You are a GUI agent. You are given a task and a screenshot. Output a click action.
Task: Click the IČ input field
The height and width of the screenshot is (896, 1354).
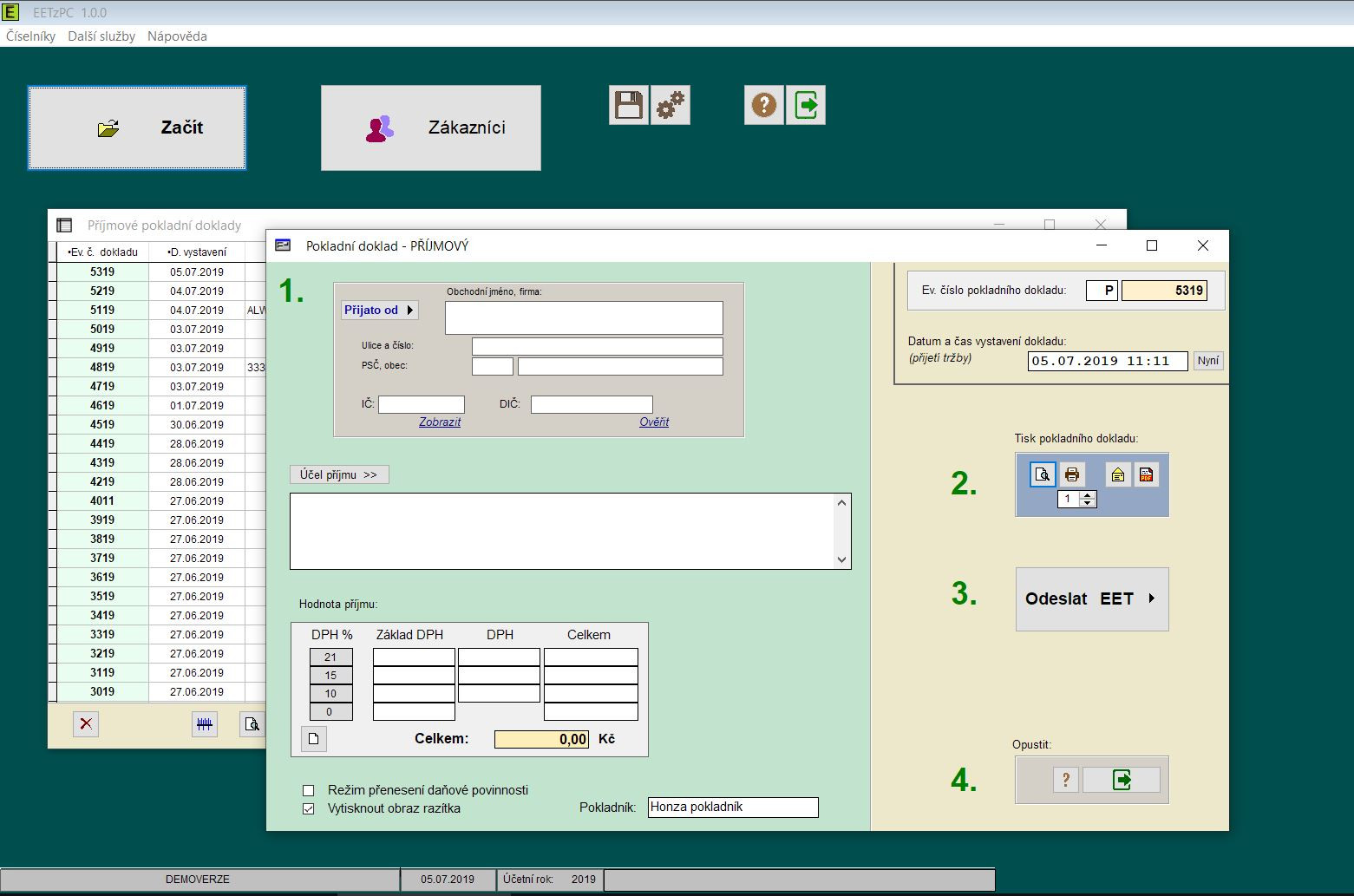422,404
